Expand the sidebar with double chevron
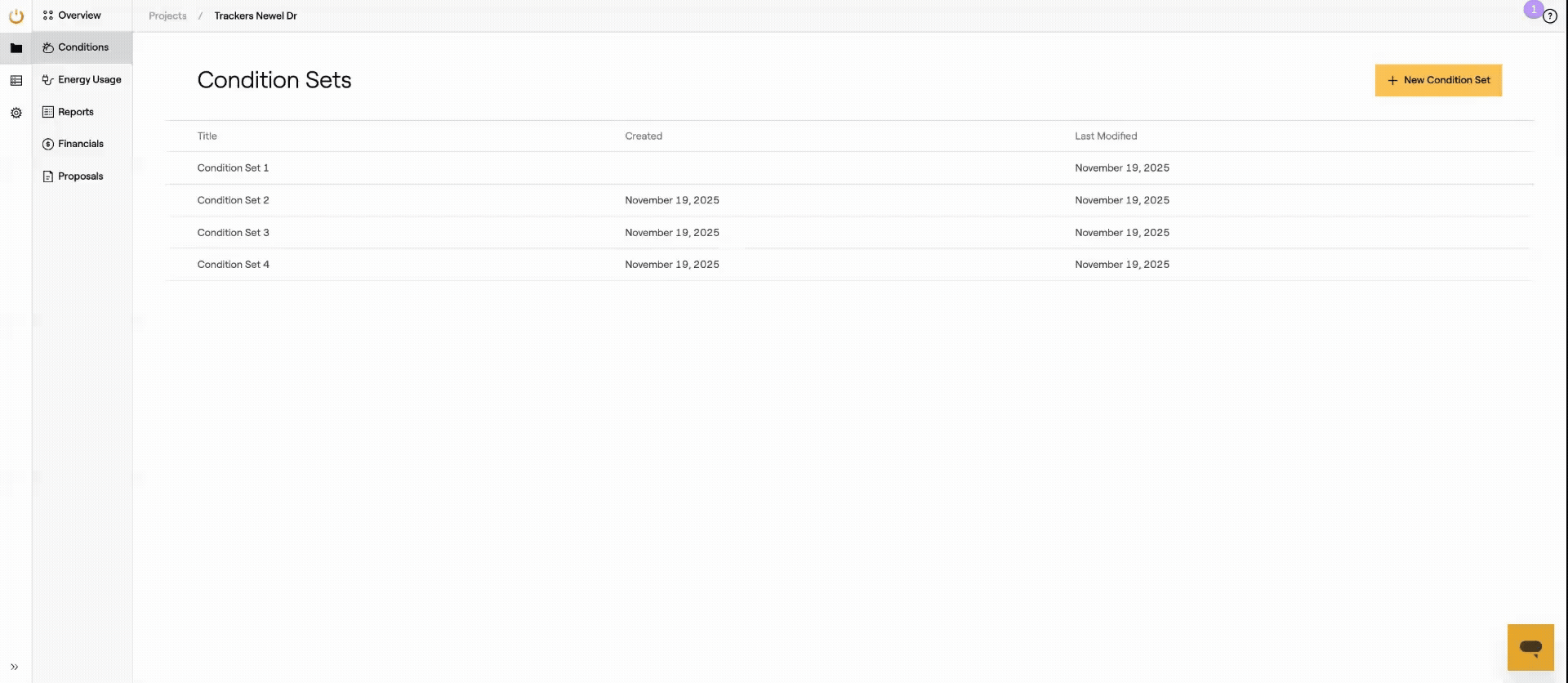The height and width of the screenshot is (683, 1568). (15, 667)
